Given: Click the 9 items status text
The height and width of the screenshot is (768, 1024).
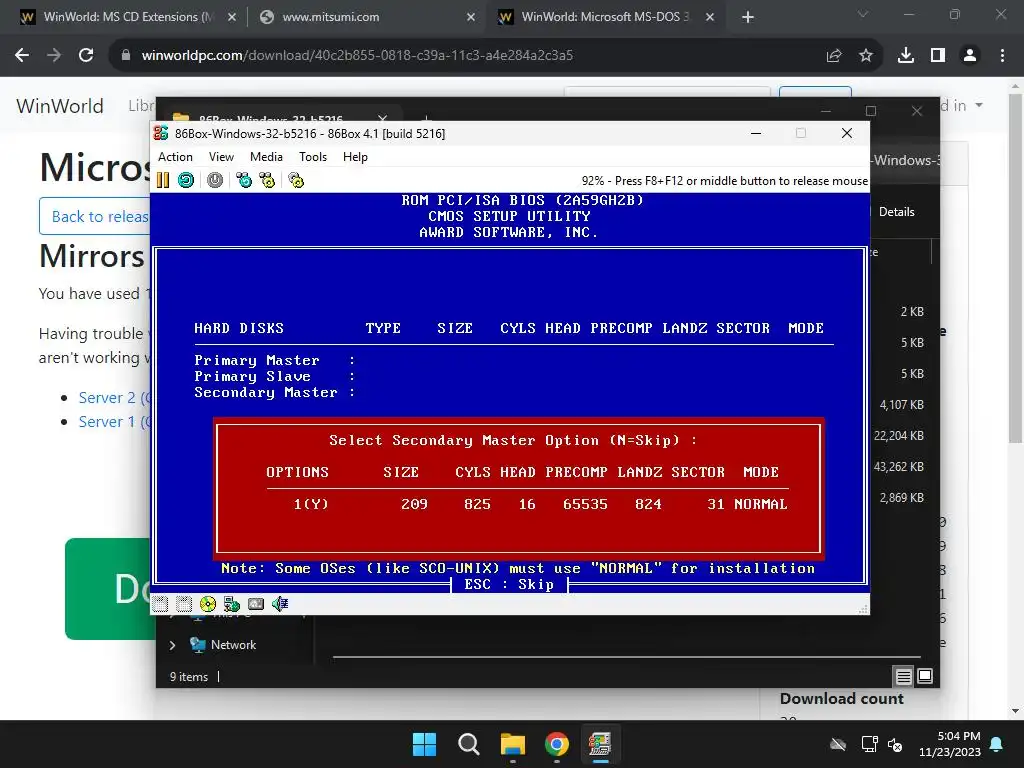Looking at the screenshot, I should [x=189, y=677].
